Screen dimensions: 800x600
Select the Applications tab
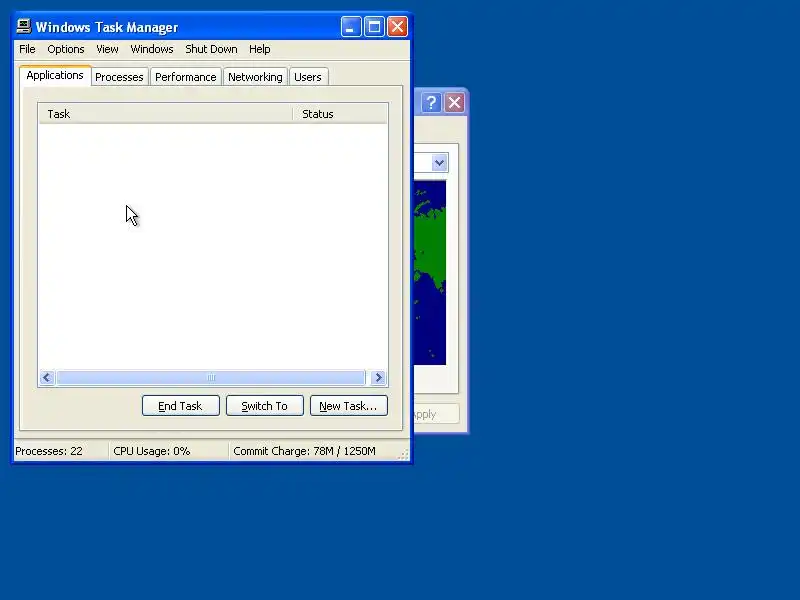pos(55,76)
